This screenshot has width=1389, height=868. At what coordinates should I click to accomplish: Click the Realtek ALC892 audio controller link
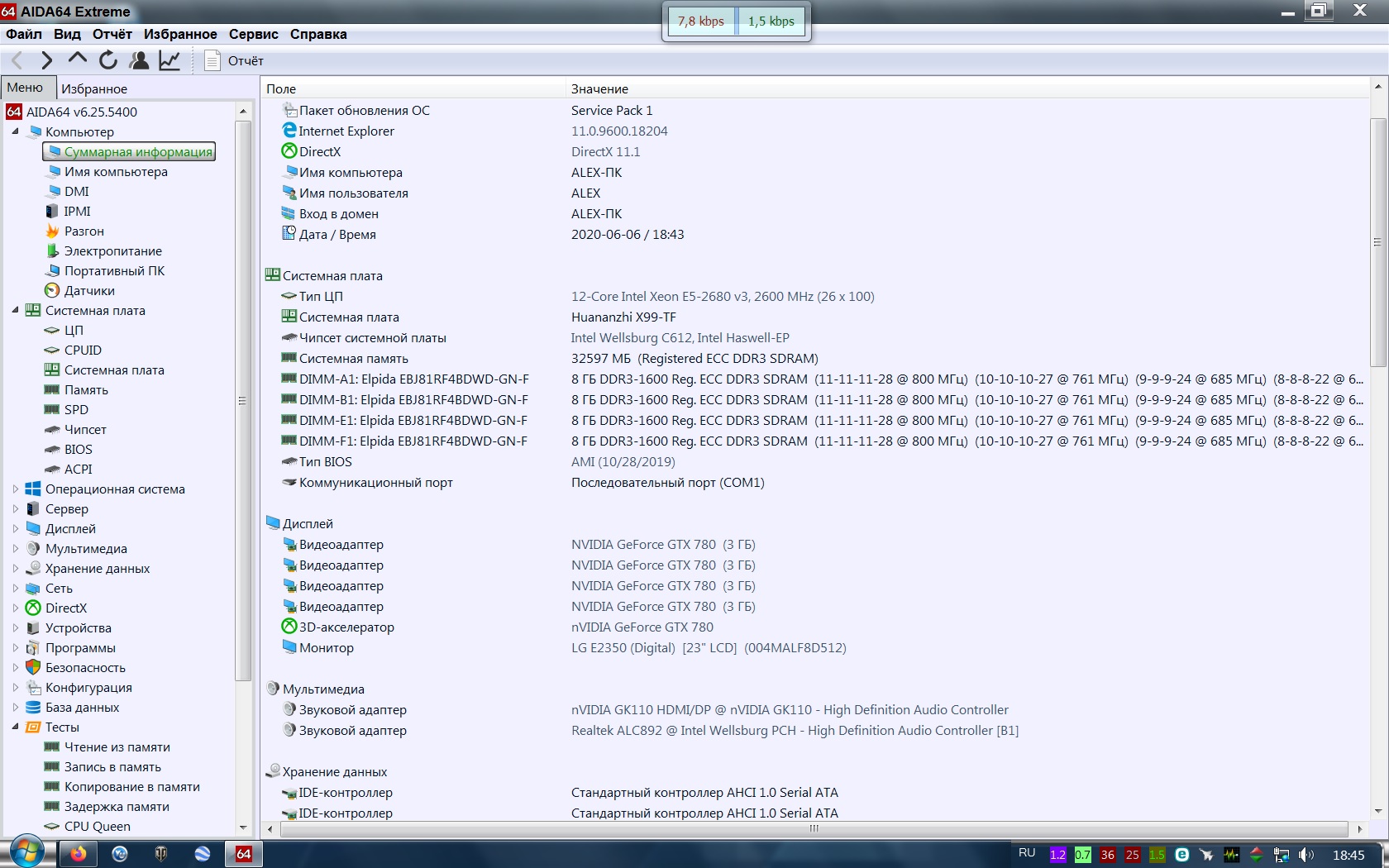point(795,730)
